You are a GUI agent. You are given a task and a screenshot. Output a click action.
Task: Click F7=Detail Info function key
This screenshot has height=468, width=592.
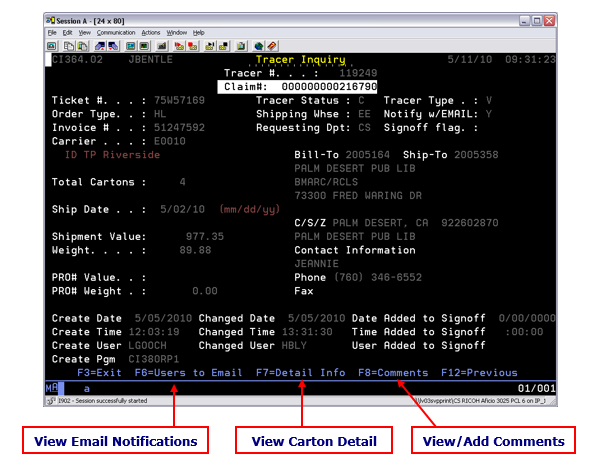pyautogui.click(x=301, y=373)
